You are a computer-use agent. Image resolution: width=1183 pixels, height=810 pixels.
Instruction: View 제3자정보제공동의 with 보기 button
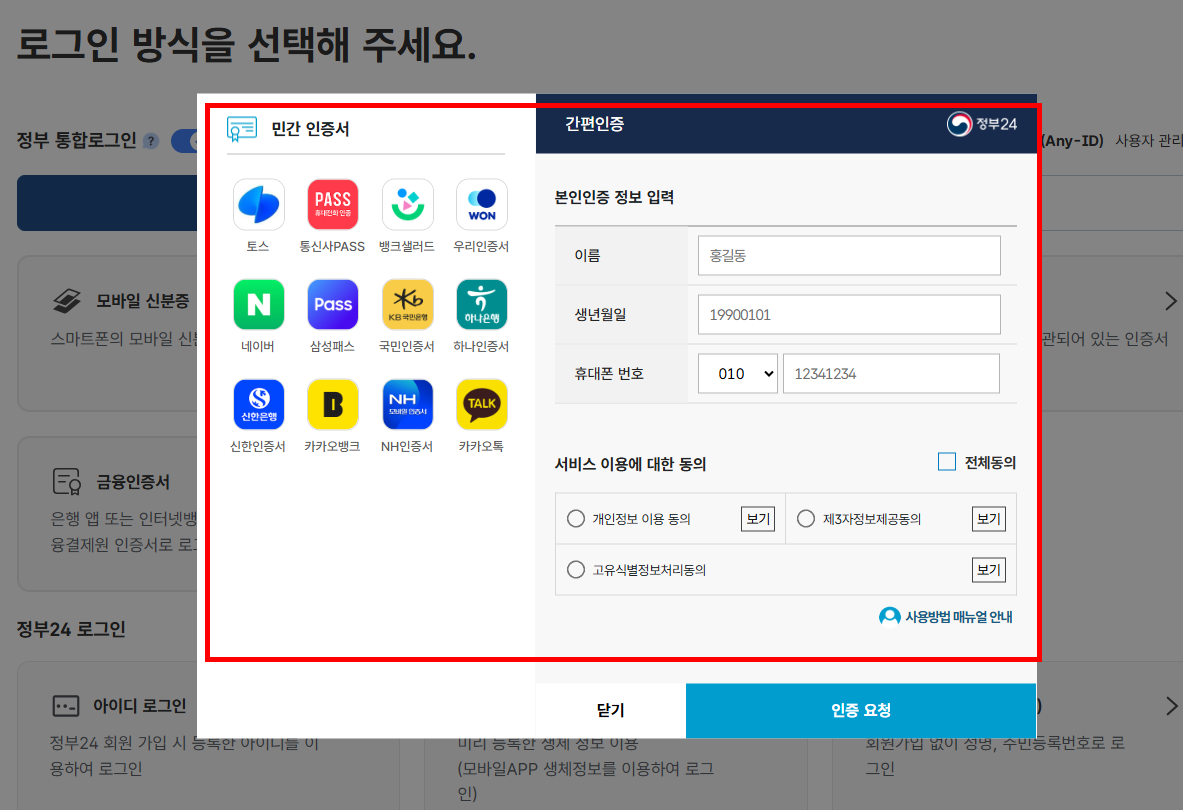[988, 519]
